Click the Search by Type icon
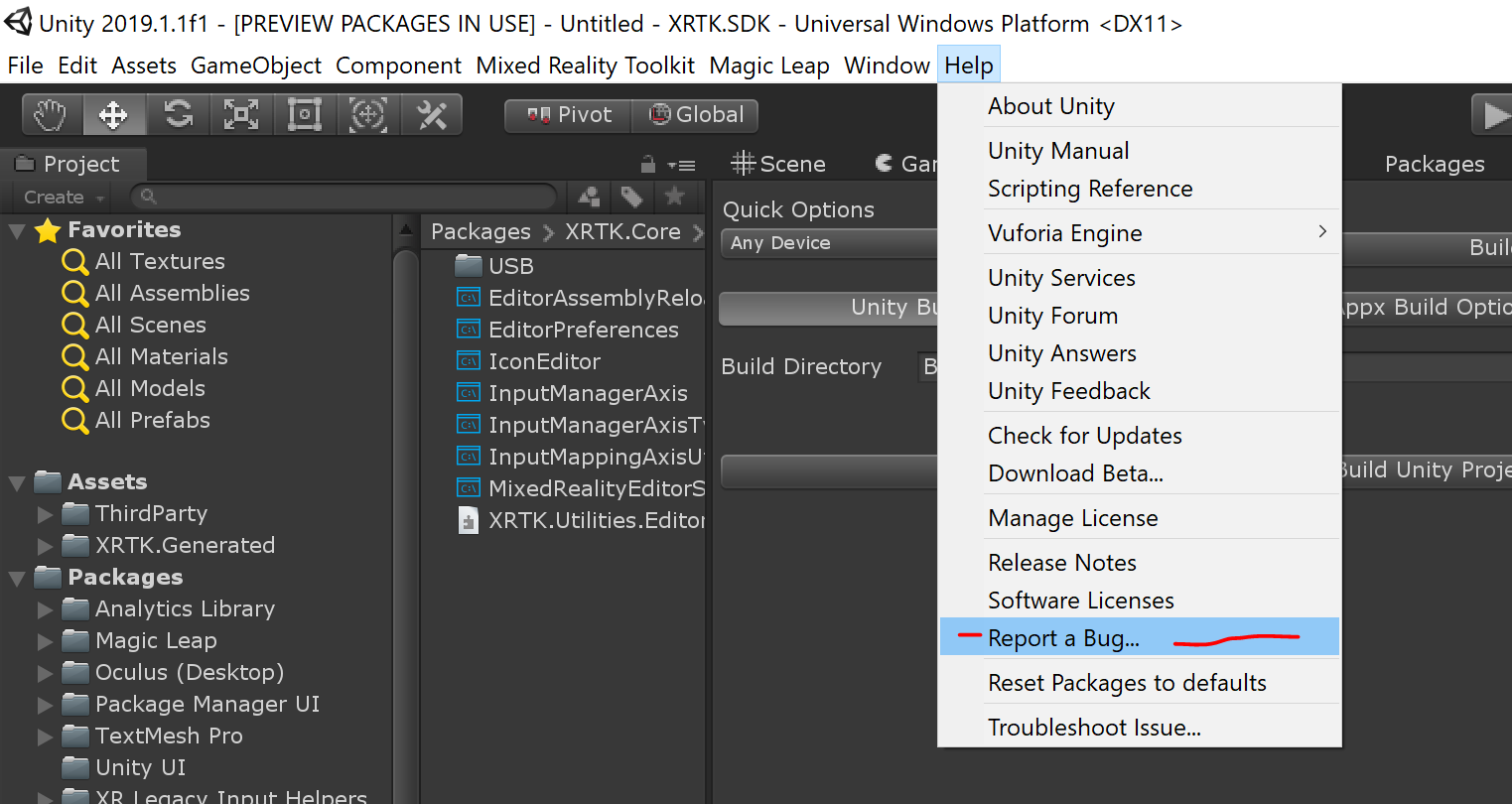This screenshot has width=1512, height=804. (590, 197)
